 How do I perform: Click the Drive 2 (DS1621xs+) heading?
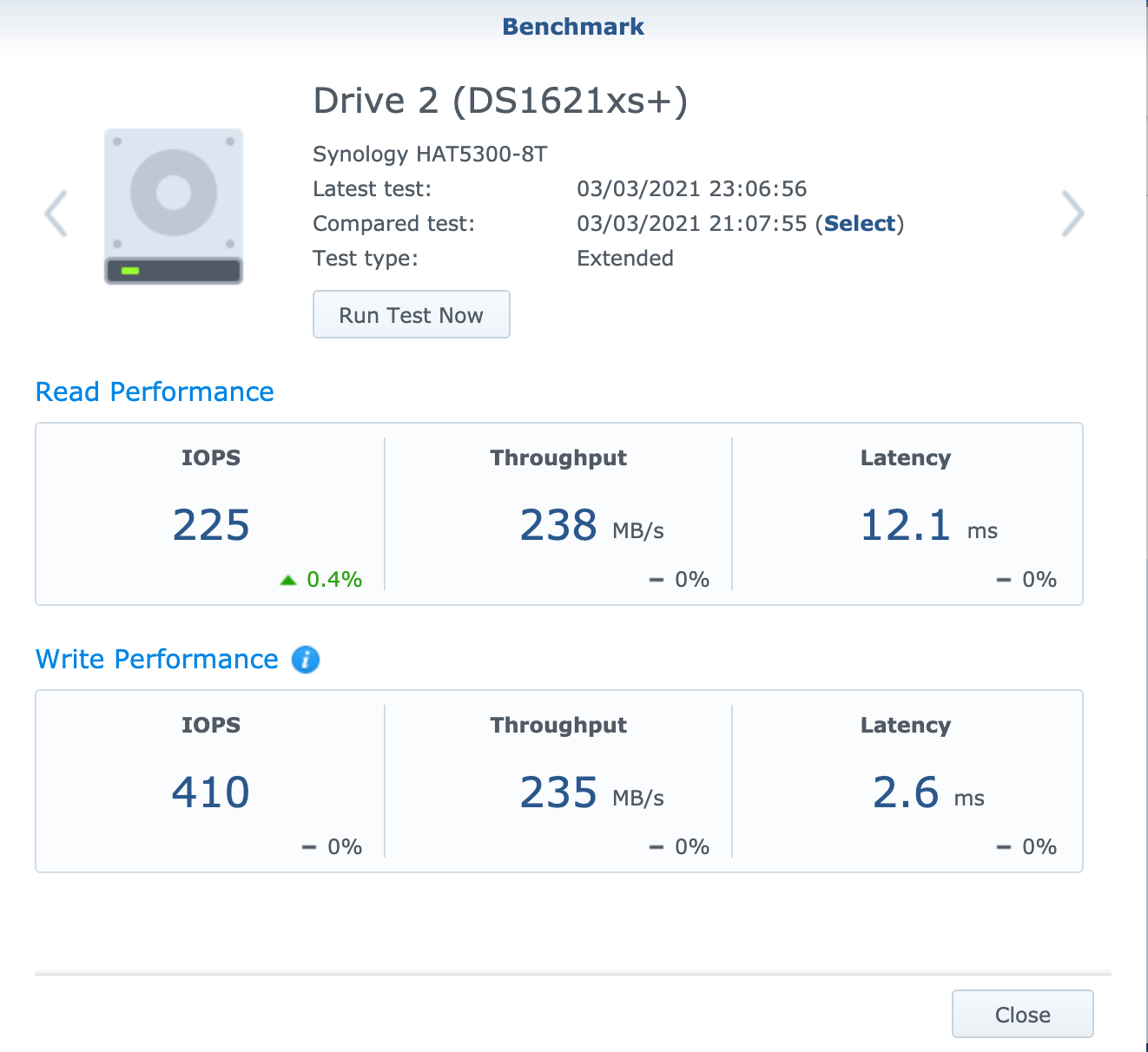click(500, 101)
